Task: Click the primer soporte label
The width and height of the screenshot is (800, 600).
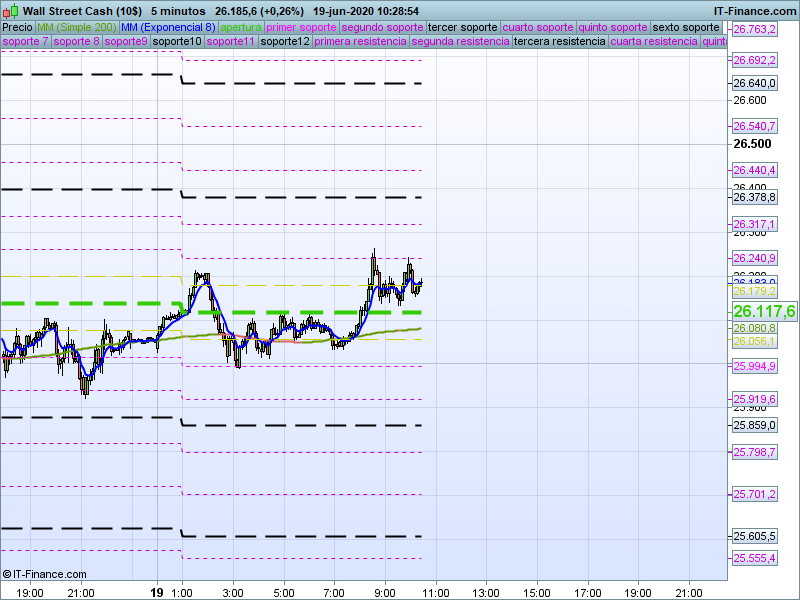Action: point(302,27)
